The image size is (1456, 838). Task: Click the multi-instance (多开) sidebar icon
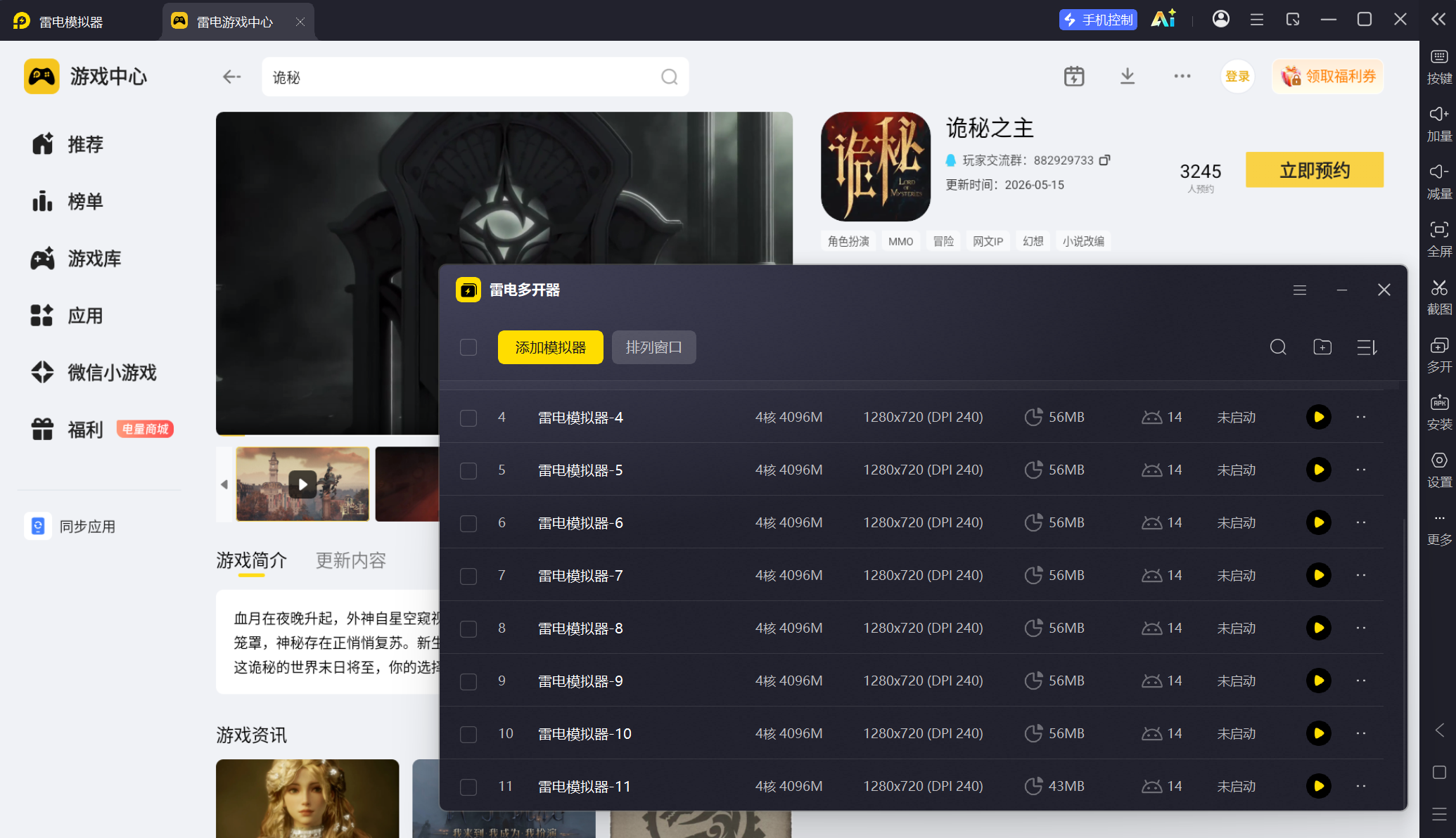tap(1439, 354)
